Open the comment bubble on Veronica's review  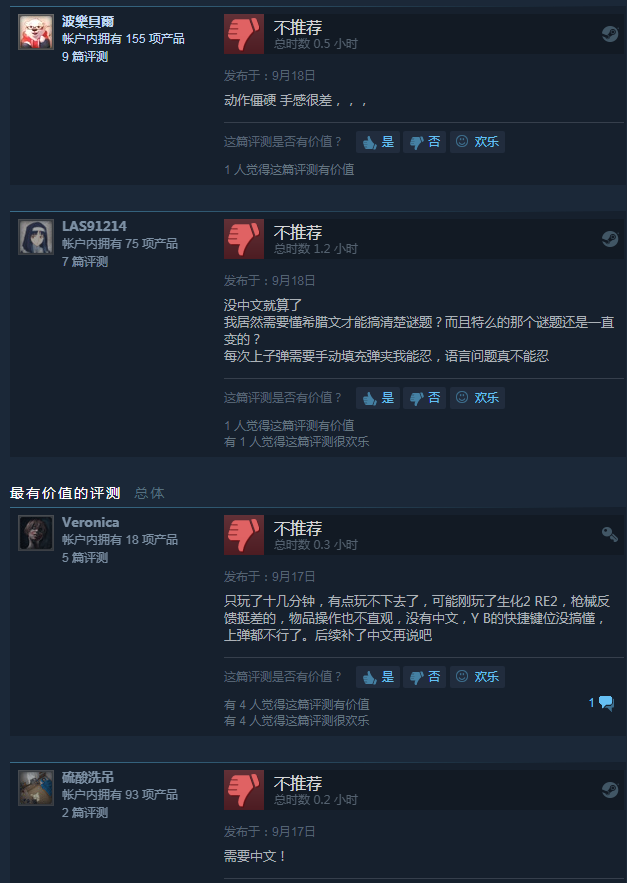tap(602, 703)
